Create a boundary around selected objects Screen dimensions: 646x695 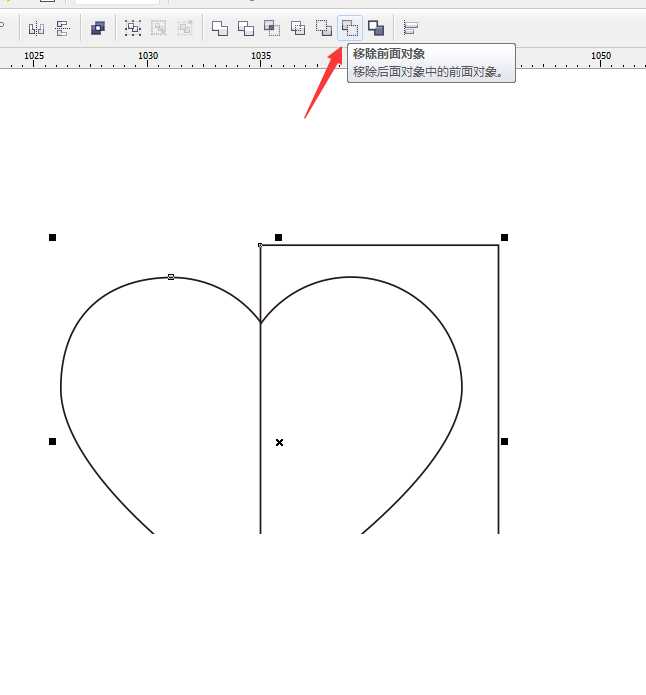click(376, 28)
